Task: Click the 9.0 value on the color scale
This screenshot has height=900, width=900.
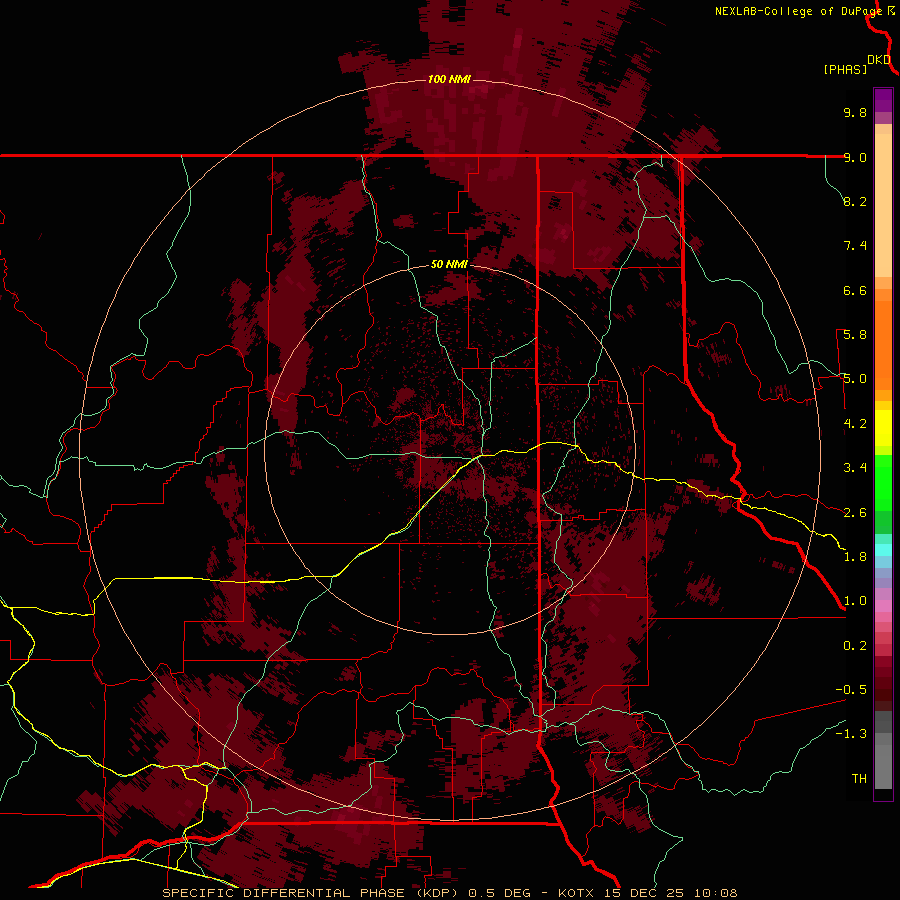Action: [x=855, y=157]
